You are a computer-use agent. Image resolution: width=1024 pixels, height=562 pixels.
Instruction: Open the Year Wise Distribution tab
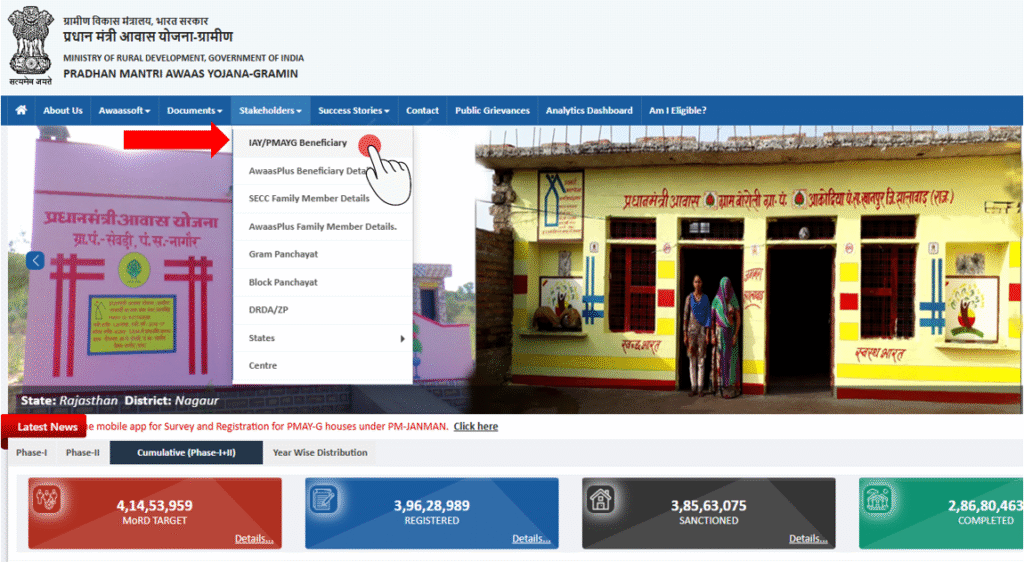(320, 453)
